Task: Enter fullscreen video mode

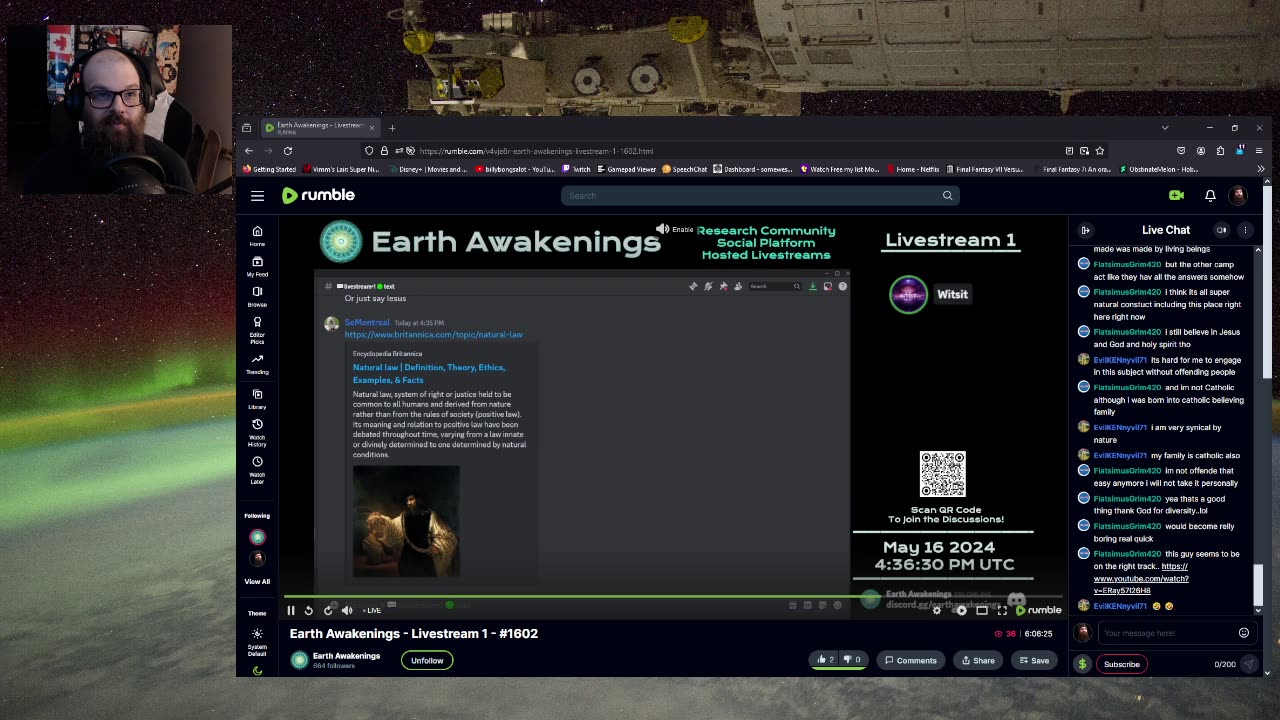Action: (1002, 610)
